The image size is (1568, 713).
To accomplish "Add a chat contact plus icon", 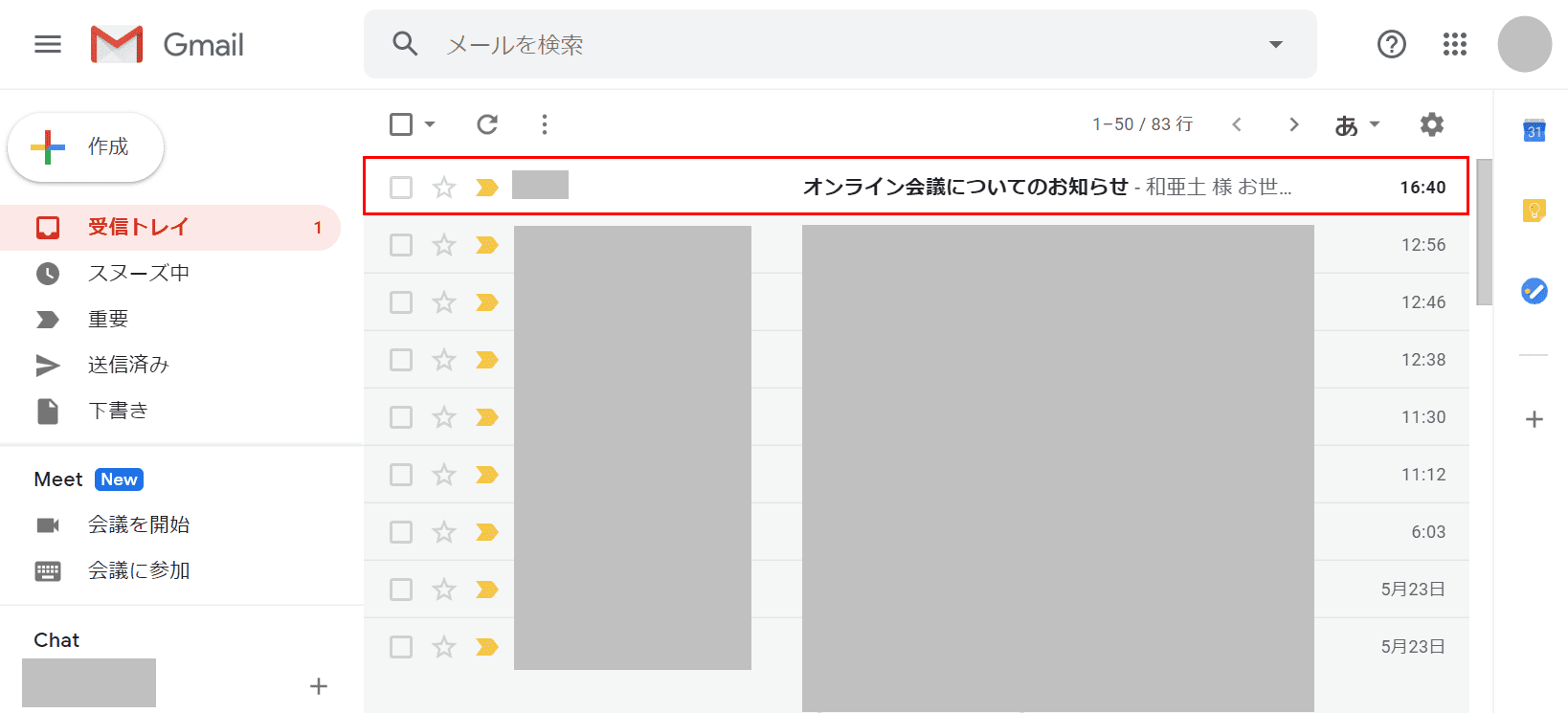I will click(x=319, y=686).
